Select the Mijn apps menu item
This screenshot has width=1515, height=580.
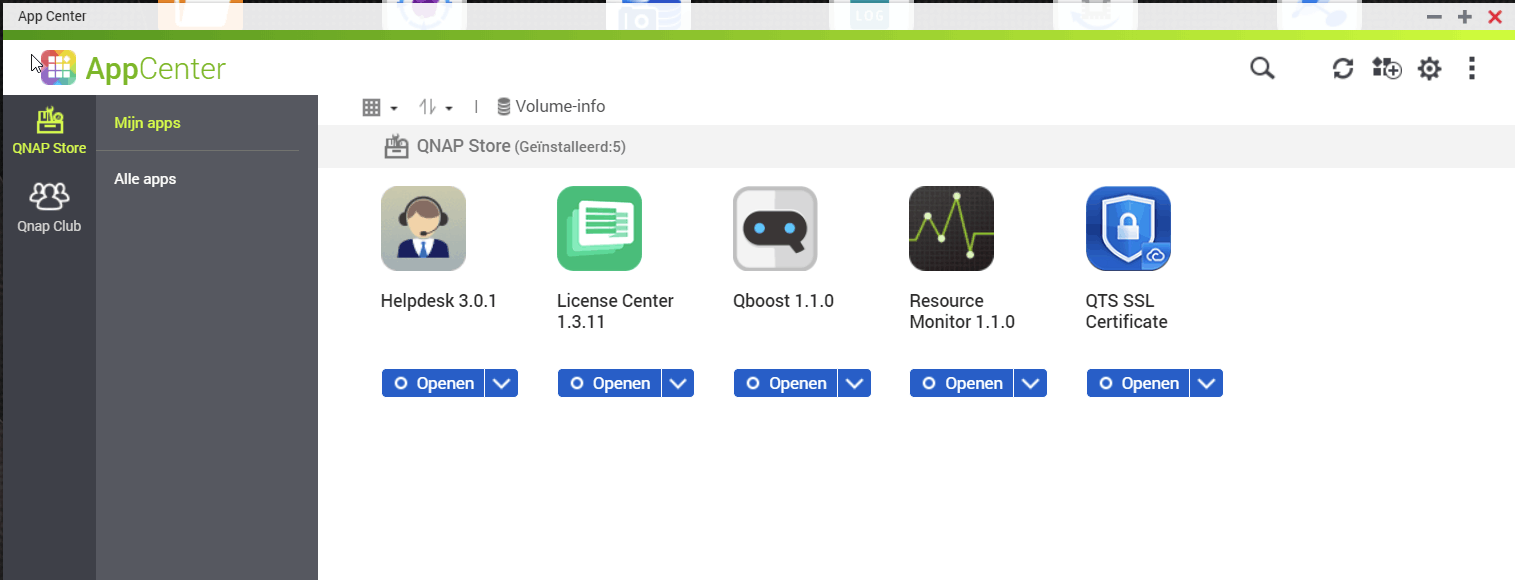pos(147,123)
